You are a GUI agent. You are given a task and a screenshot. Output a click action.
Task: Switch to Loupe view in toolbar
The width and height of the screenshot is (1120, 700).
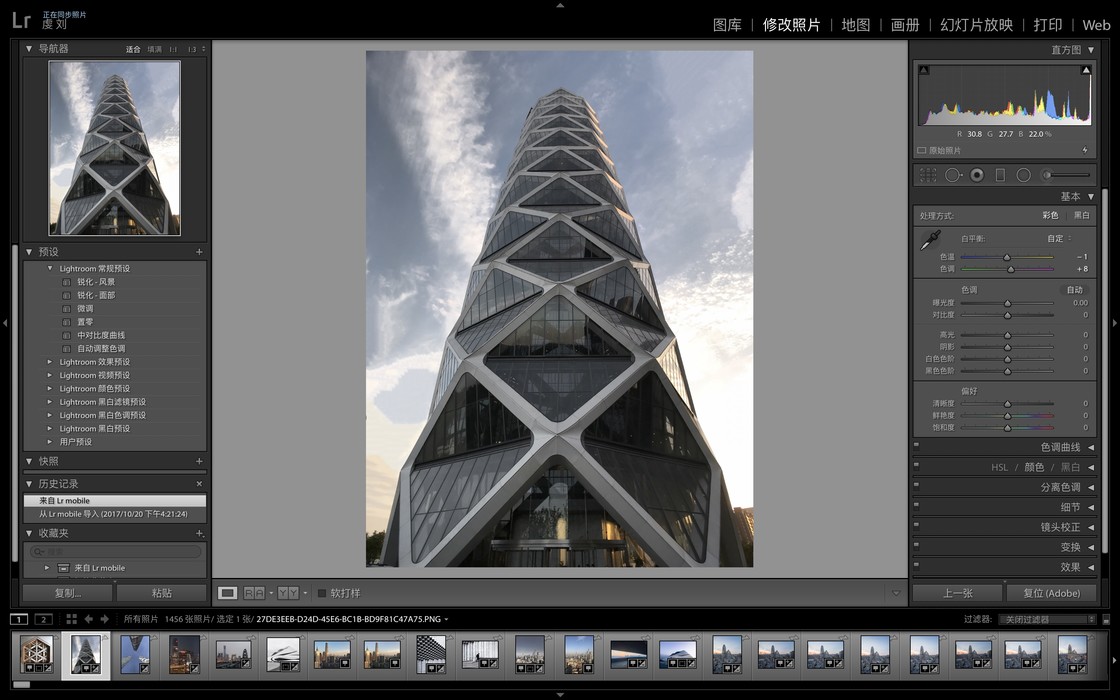228,593
